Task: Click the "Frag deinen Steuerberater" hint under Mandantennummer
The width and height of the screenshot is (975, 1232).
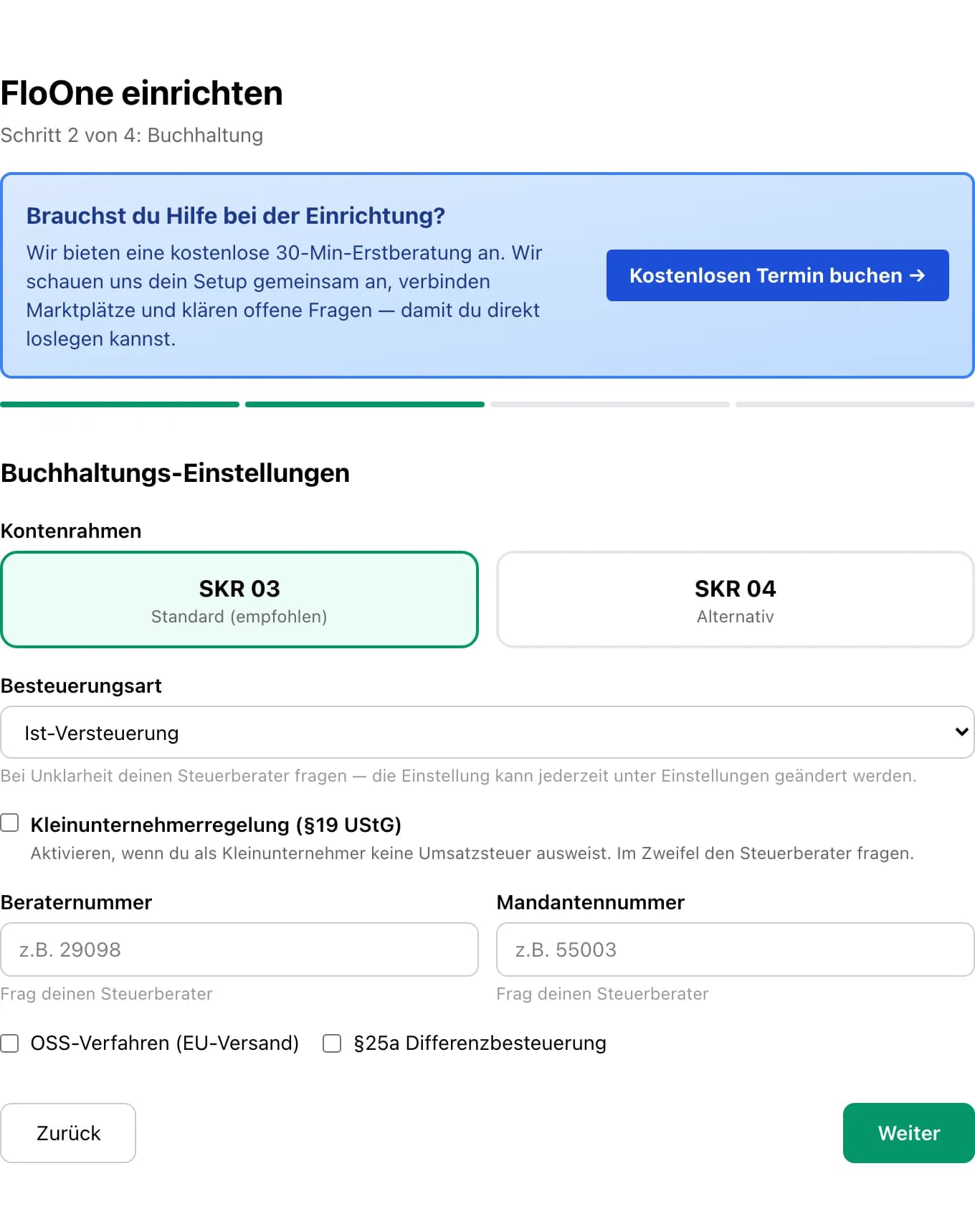Action: 603,994
